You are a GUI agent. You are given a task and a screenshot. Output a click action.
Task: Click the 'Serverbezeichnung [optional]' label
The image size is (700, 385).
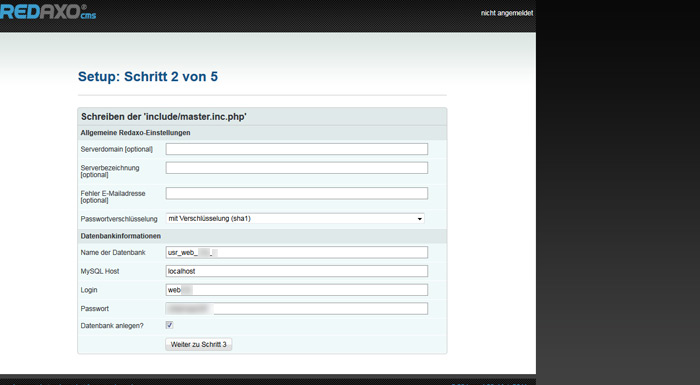[110, 171]
